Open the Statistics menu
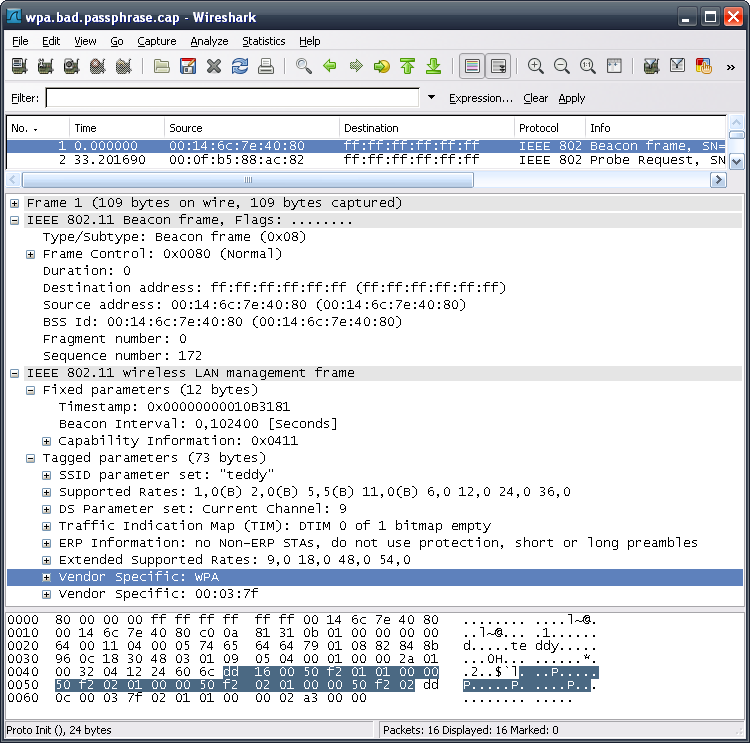The width and height of the screenshot is (750, 743). (x=264, y=41)
